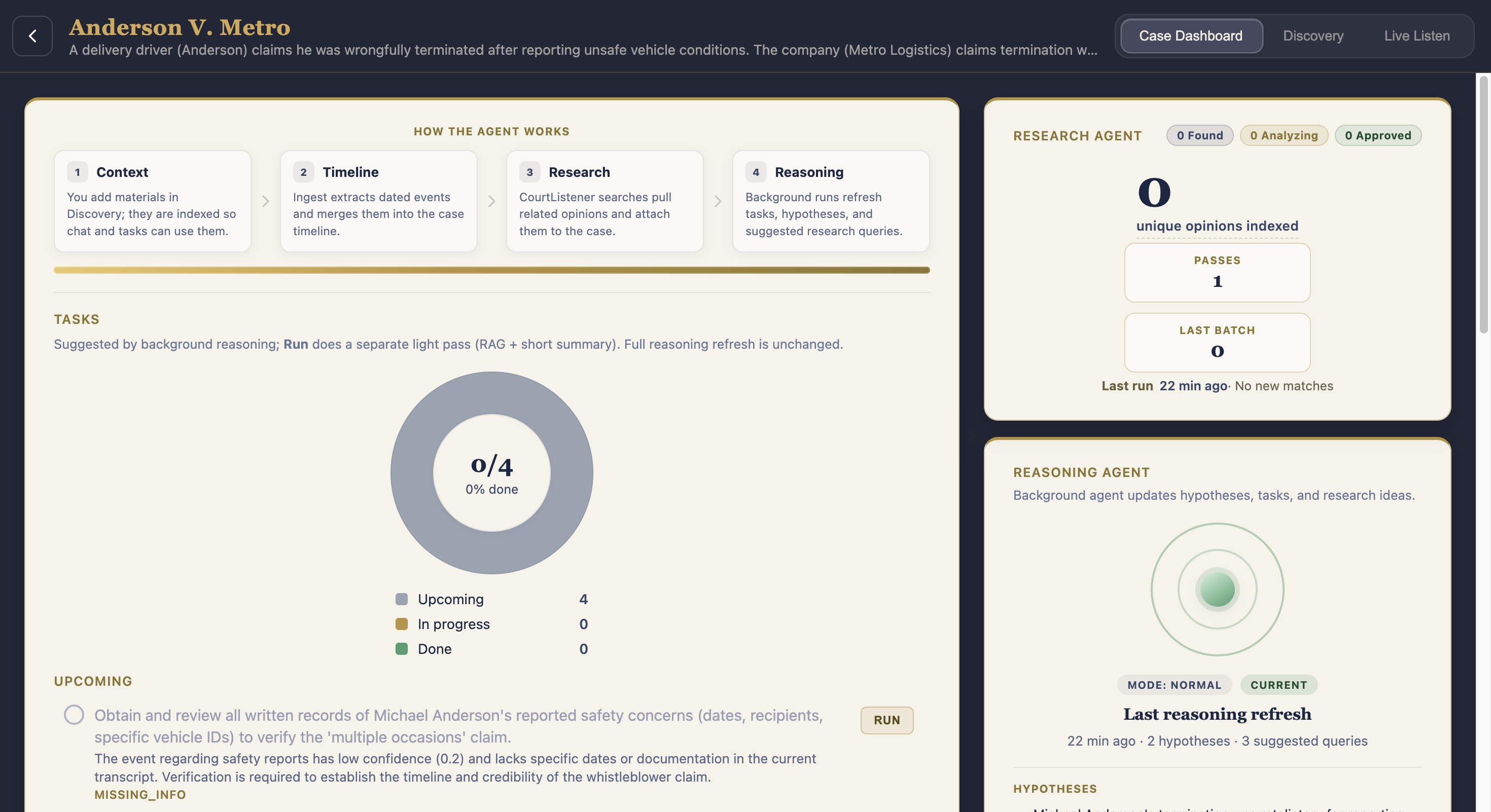The image size is (1491, 812).
Task: Switch to the Discovery tab
Action: [1312, 36]
